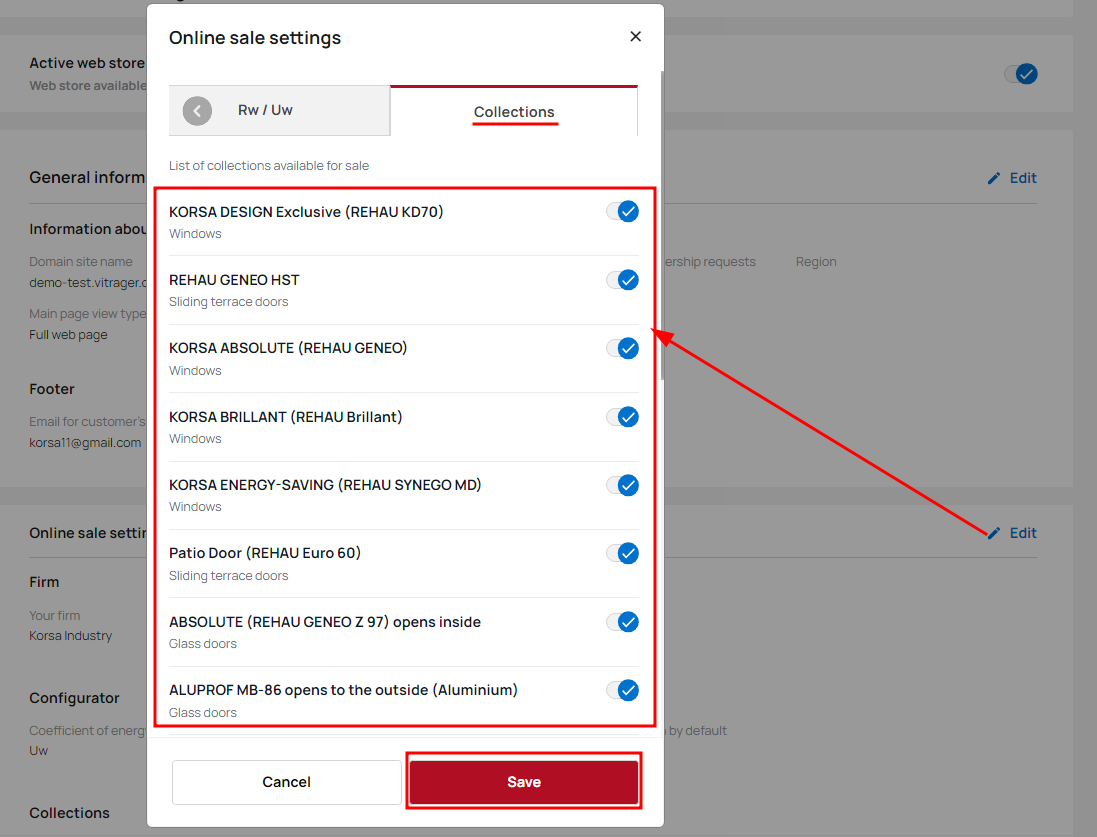
Task: Click the Korsa Industry firm name
Action: point(71,636)
